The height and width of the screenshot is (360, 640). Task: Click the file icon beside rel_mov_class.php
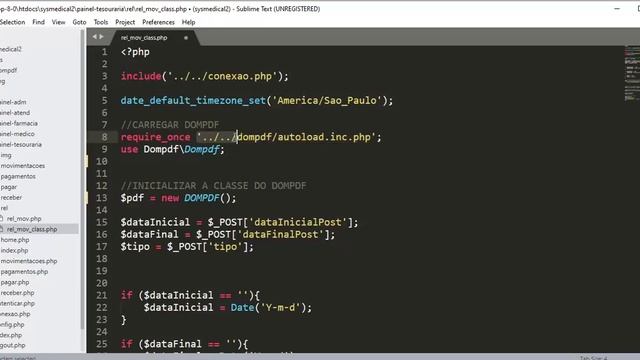pos(2,229)
